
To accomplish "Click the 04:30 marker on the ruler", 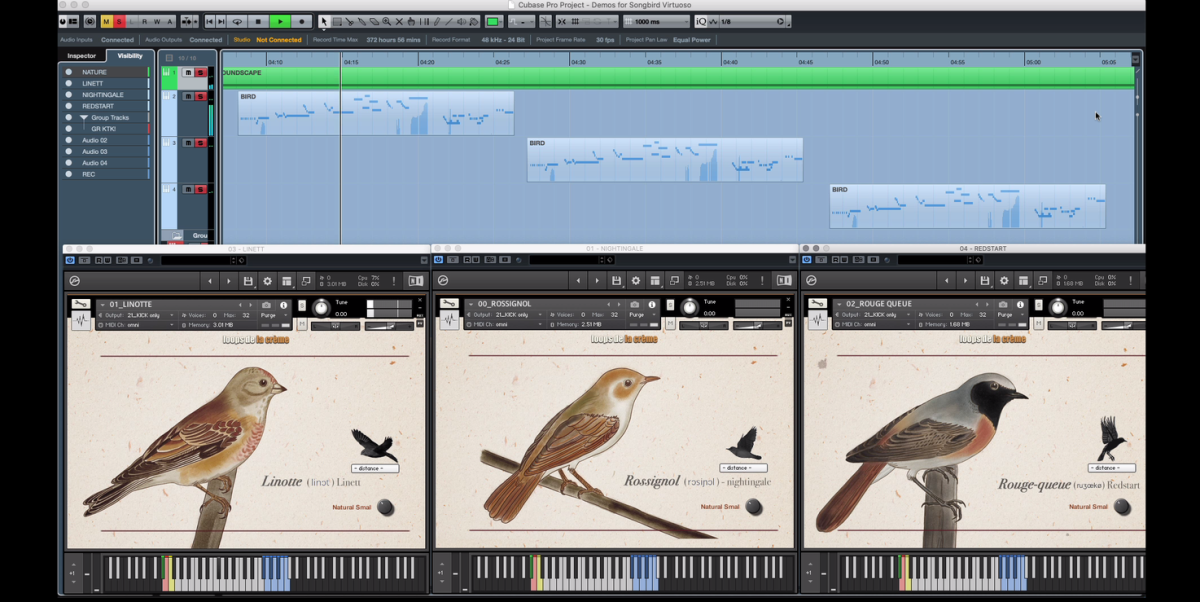I will tap(577, 62).
